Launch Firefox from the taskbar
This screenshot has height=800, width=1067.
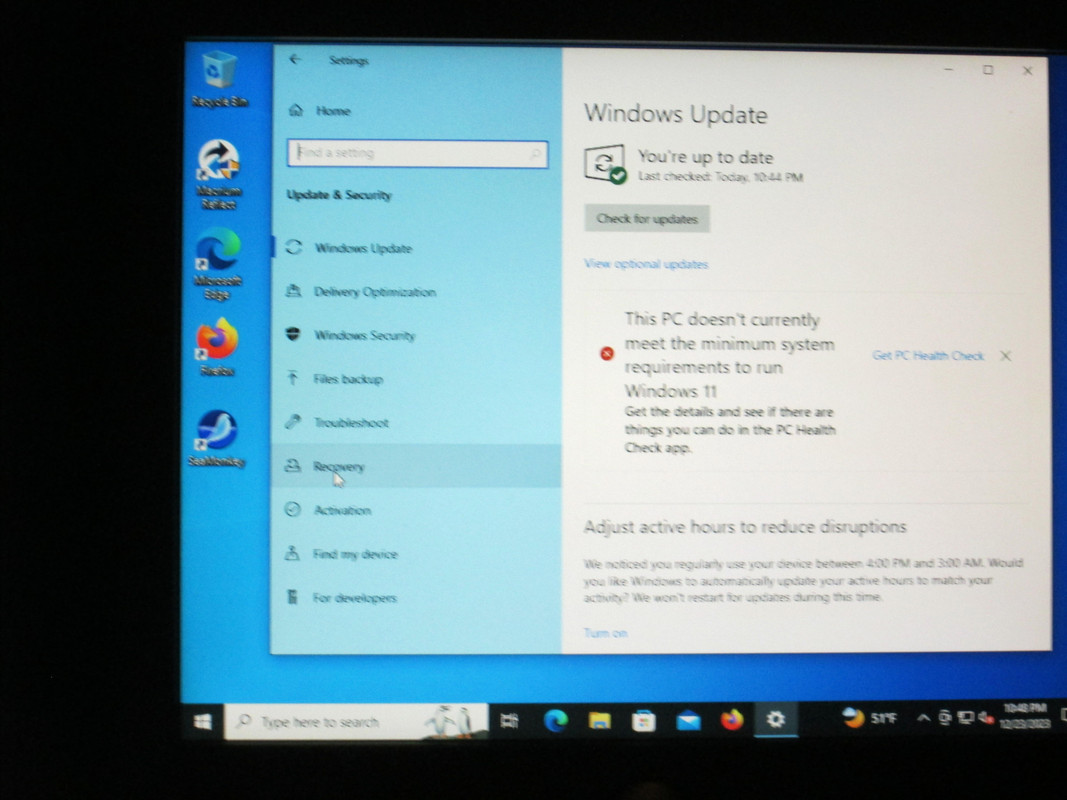[732, 719]
